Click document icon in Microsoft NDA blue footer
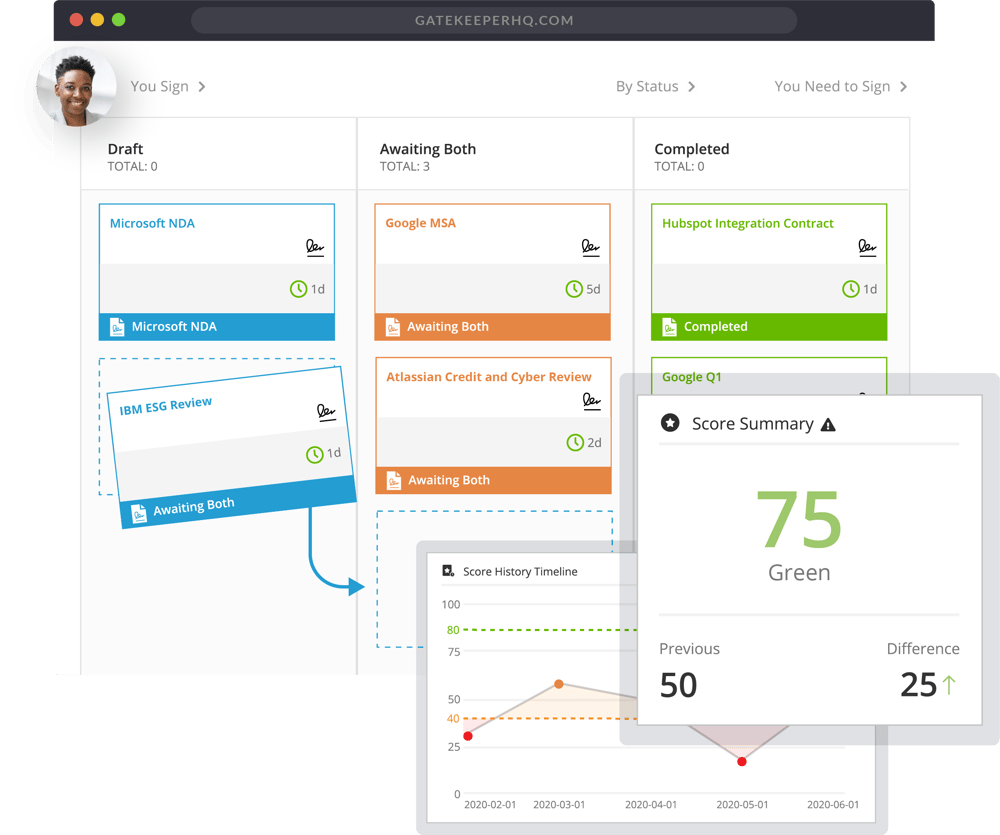 click(x=117, y=327)
